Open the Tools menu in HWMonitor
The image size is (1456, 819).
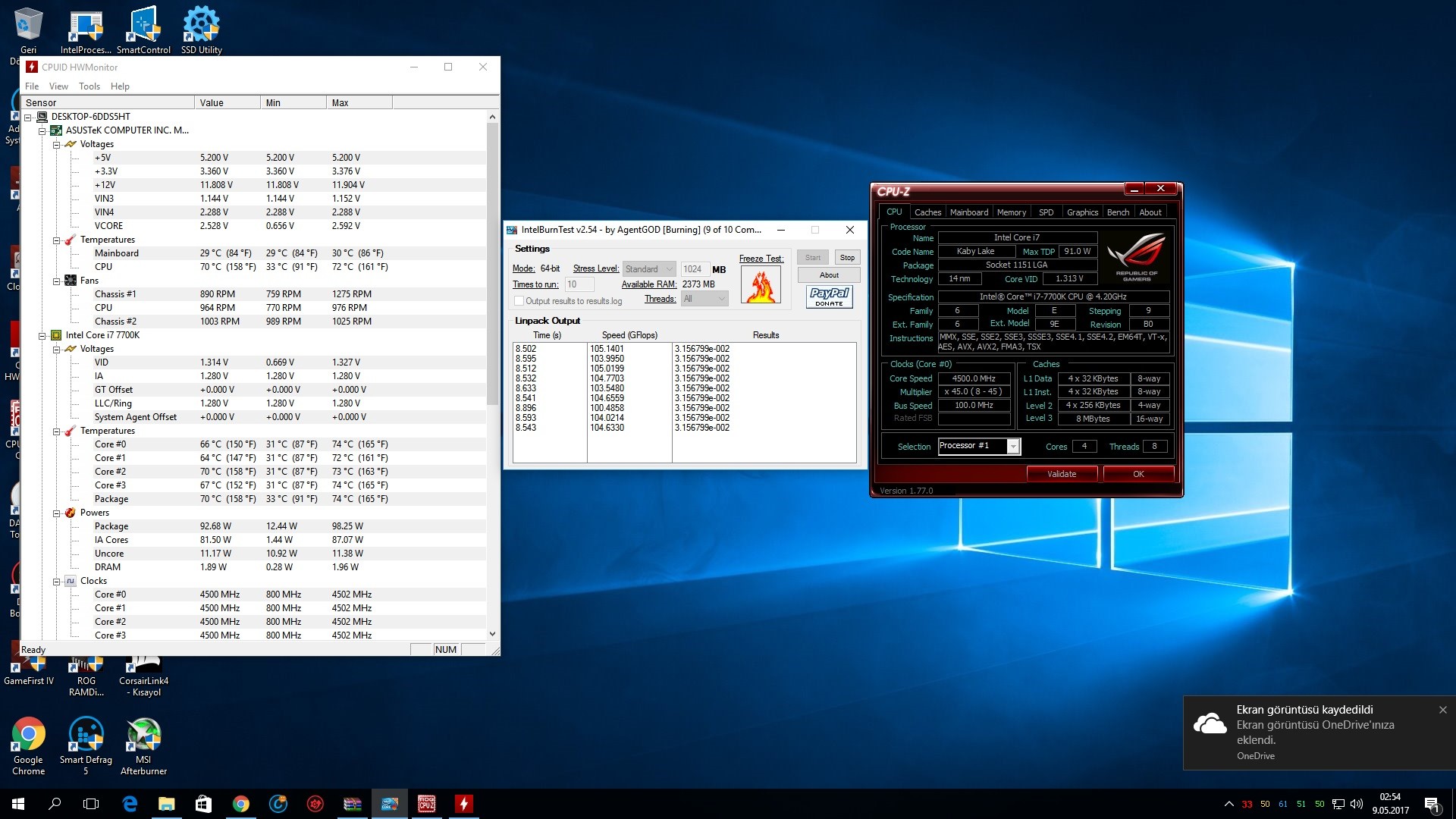click(89, 86)
